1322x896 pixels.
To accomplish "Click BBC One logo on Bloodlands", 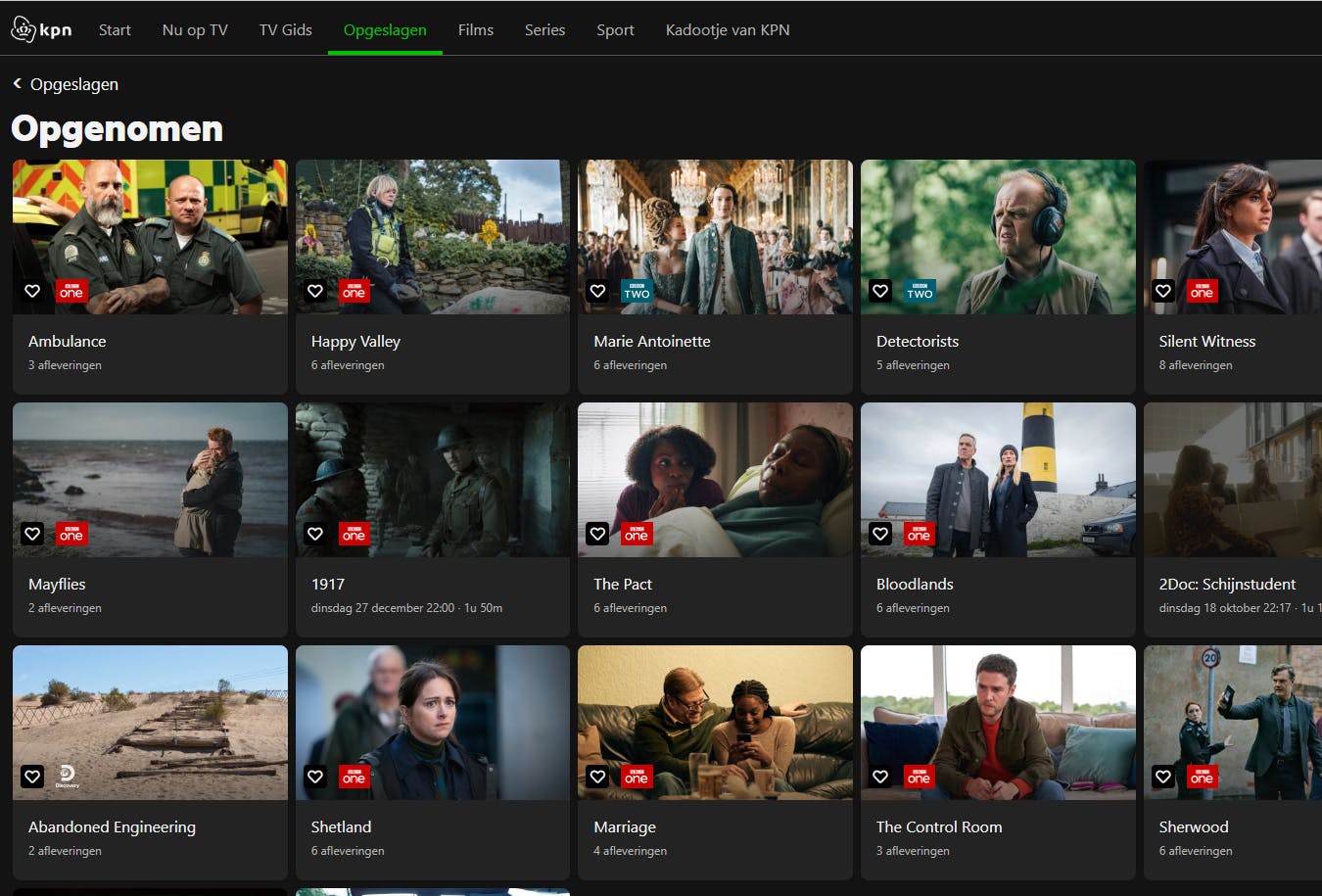I will (920, 534).
